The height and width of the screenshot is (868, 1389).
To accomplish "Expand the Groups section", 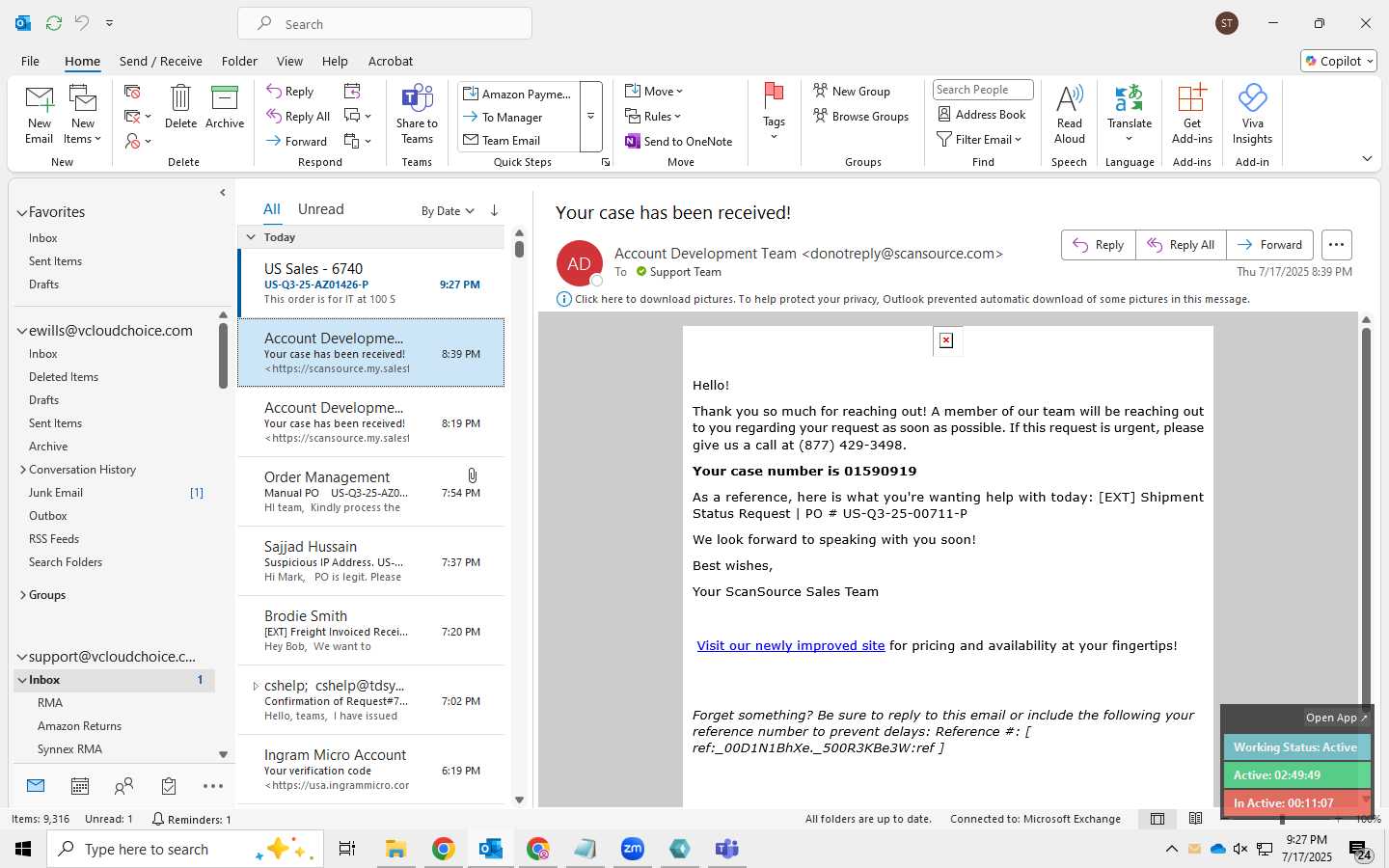I will click(x=23, y=595).
